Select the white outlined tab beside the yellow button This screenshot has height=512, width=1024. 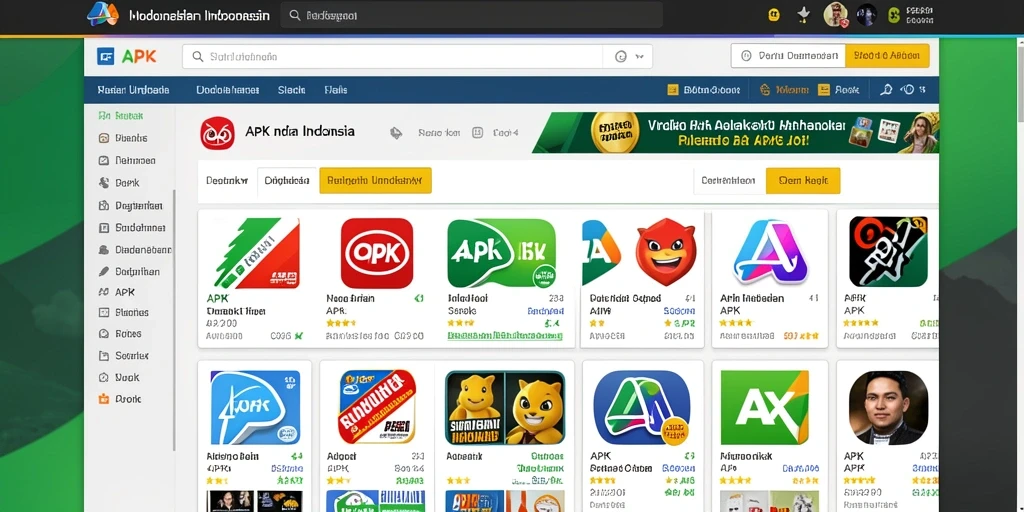[287, 181]
